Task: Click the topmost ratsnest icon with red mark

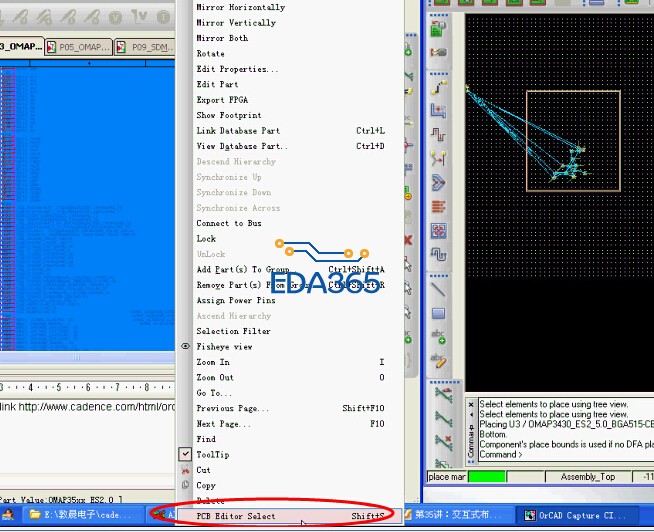Action: pos(443,395)
